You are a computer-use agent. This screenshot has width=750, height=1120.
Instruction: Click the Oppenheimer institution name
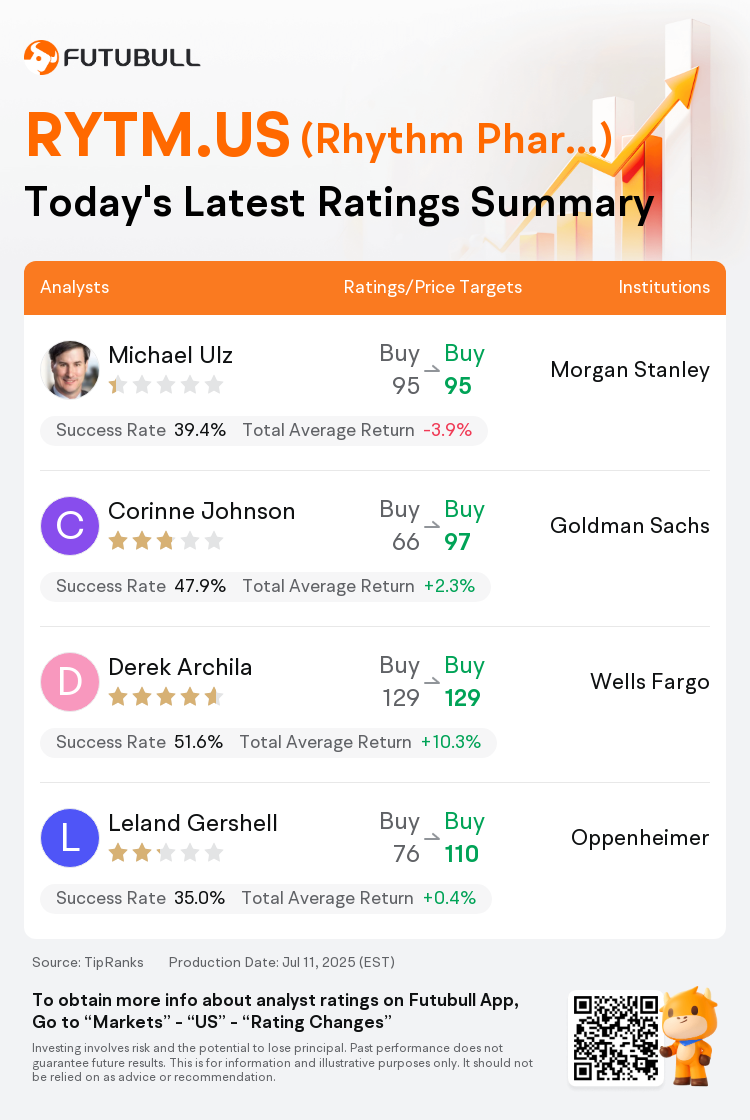tap(640, 838)
